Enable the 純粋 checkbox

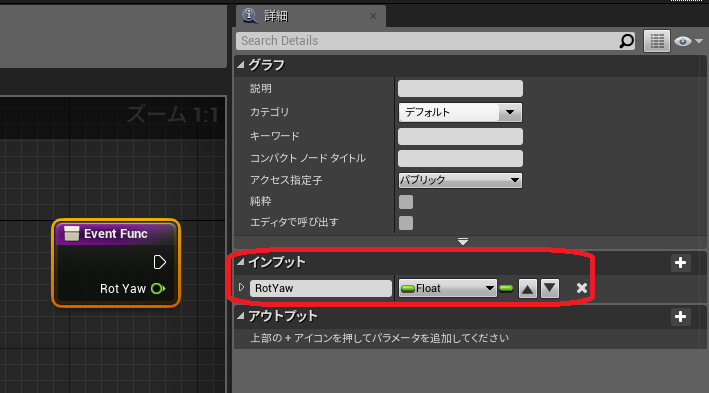coord(406,202)
